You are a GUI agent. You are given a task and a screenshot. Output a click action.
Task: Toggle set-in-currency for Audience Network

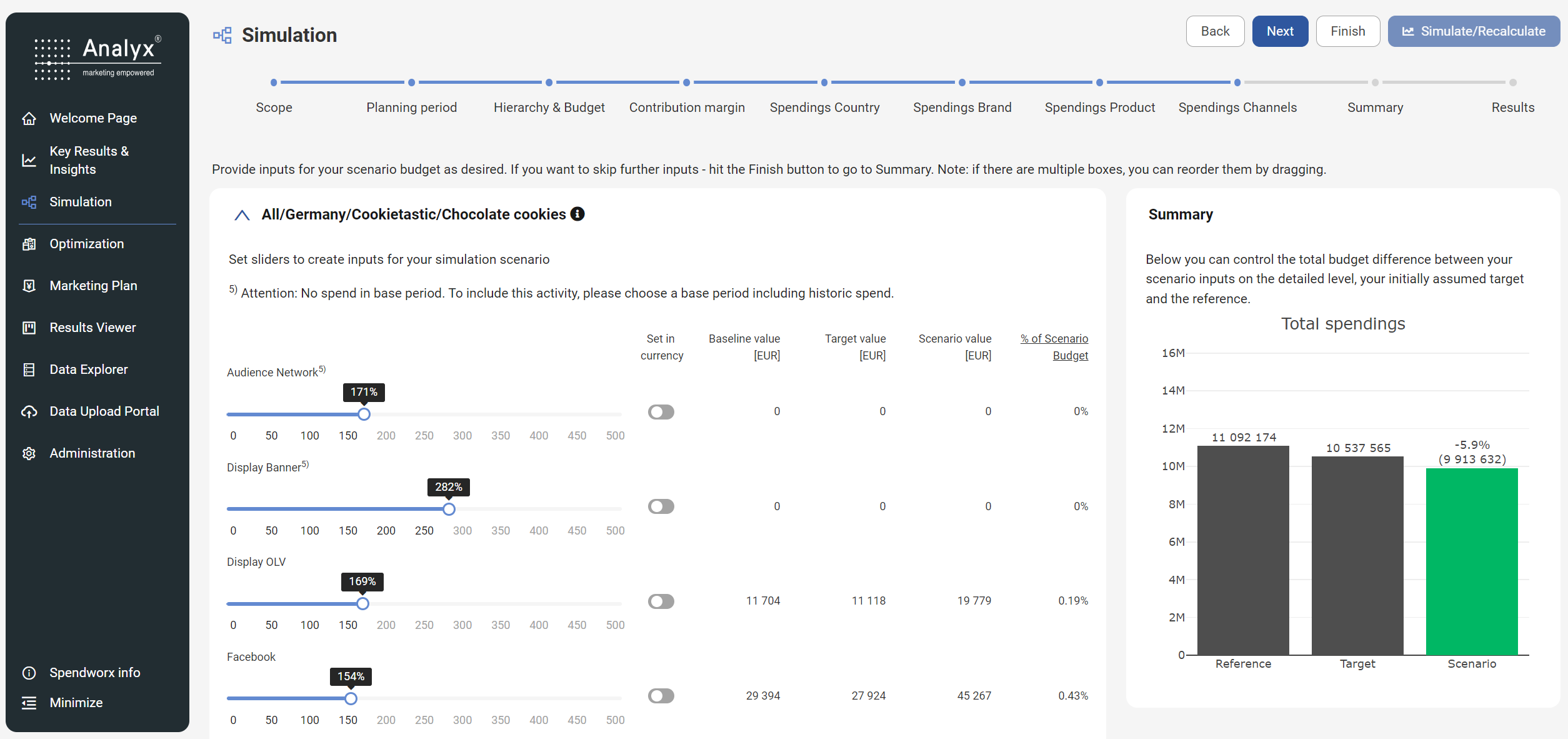pos(661,412)
